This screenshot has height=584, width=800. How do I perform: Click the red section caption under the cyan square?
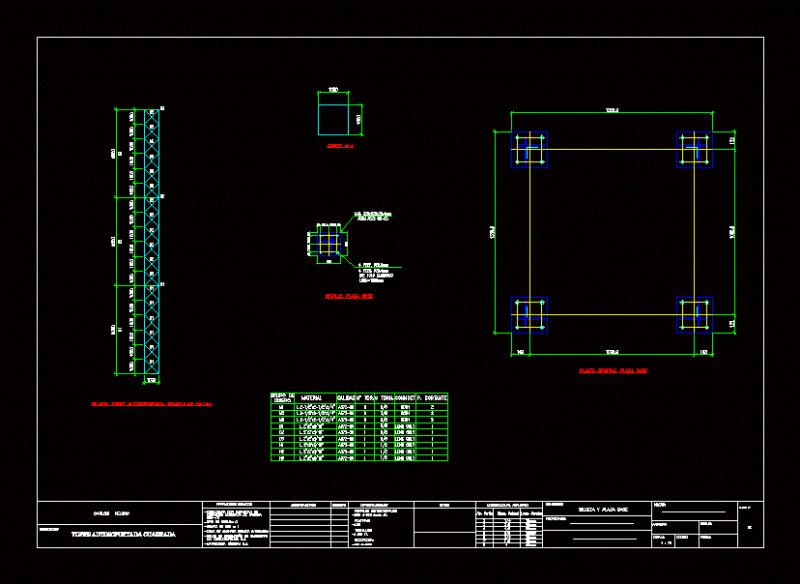340,146
